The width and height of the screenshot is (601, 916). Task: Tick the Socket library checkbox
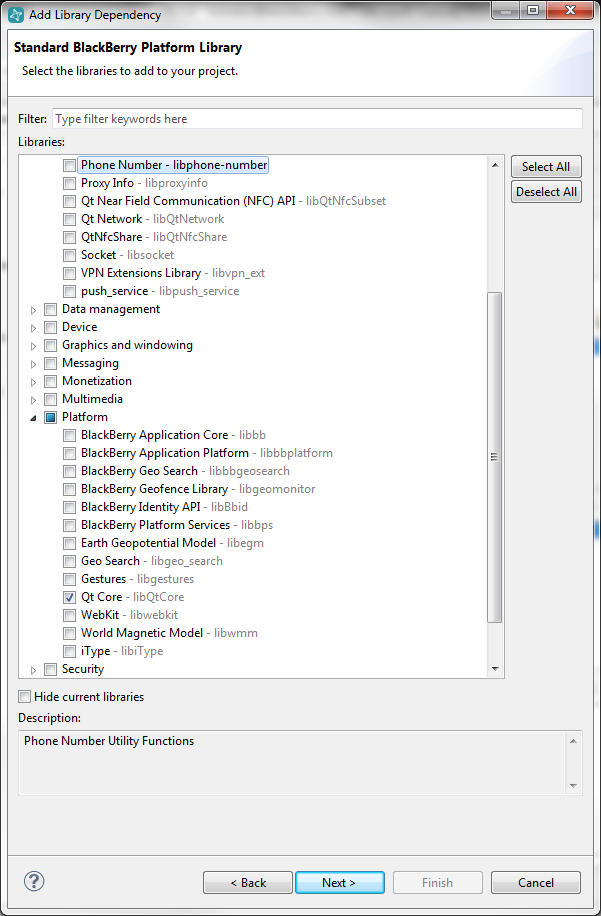pos(70,255)
